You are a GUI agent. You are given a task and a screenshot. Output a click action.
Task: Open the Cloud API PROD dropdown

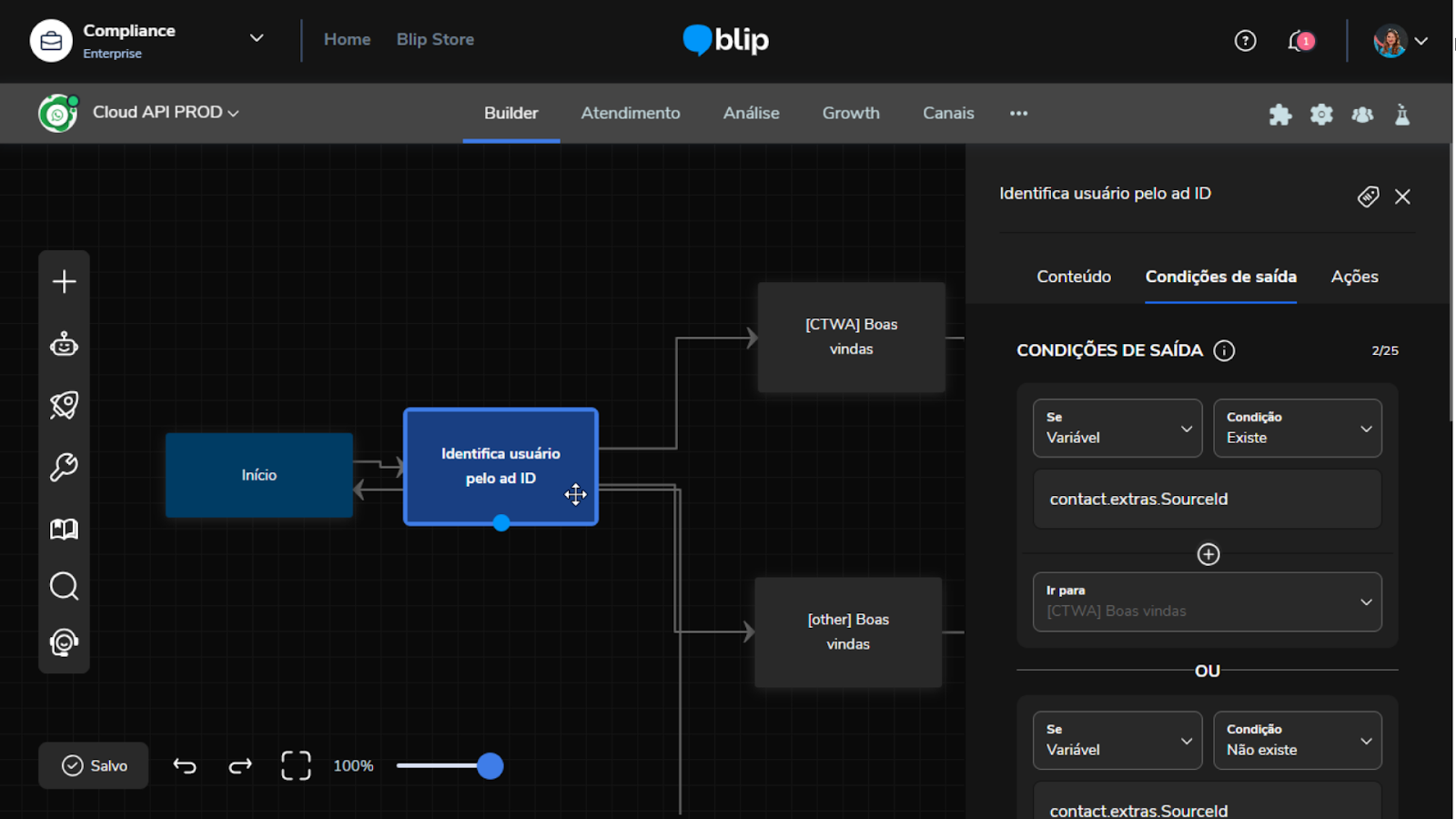point(166,112)
